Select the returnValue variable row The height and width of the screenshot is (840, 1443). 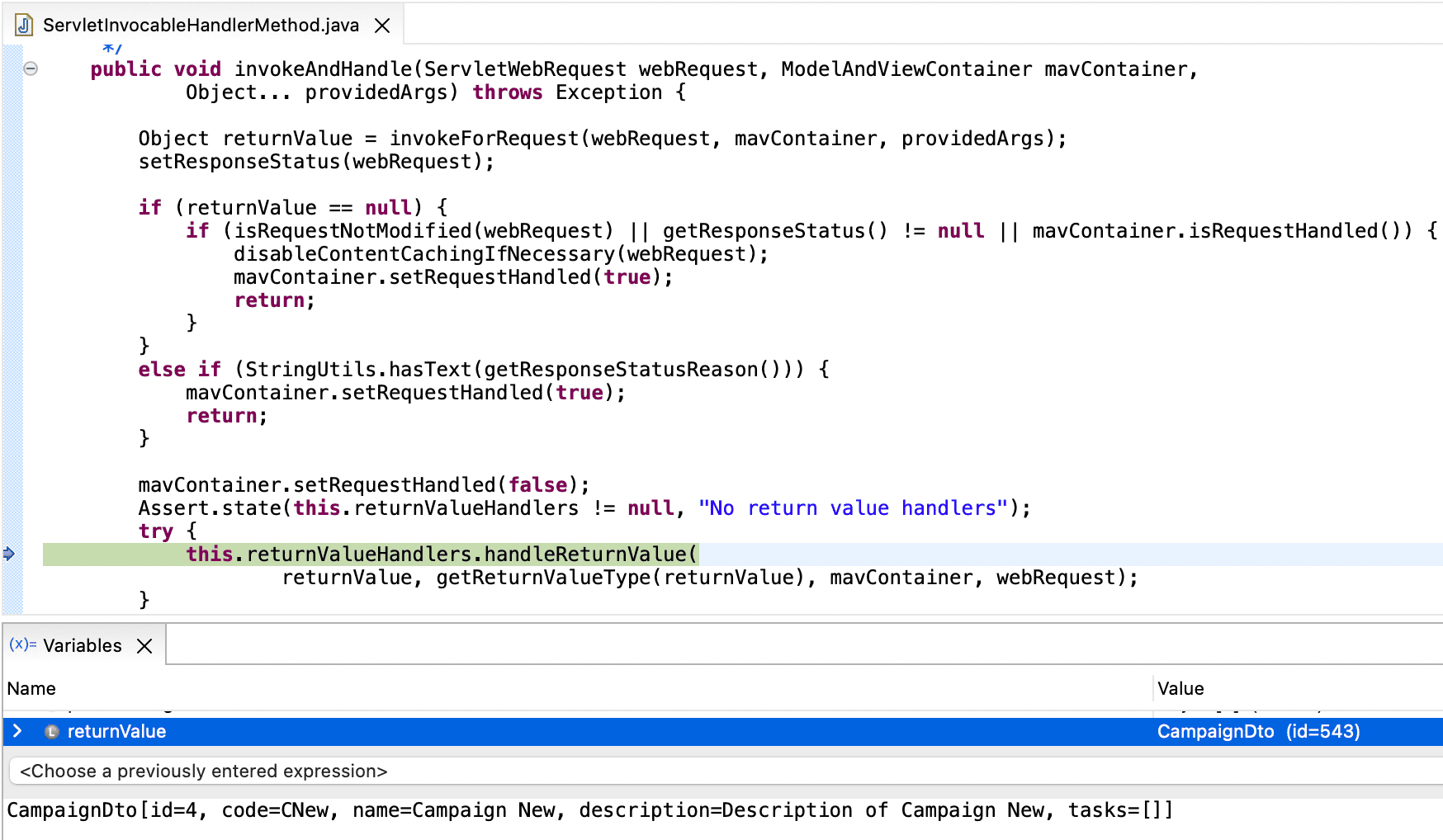pyautogui.click(x=116, y=732)
